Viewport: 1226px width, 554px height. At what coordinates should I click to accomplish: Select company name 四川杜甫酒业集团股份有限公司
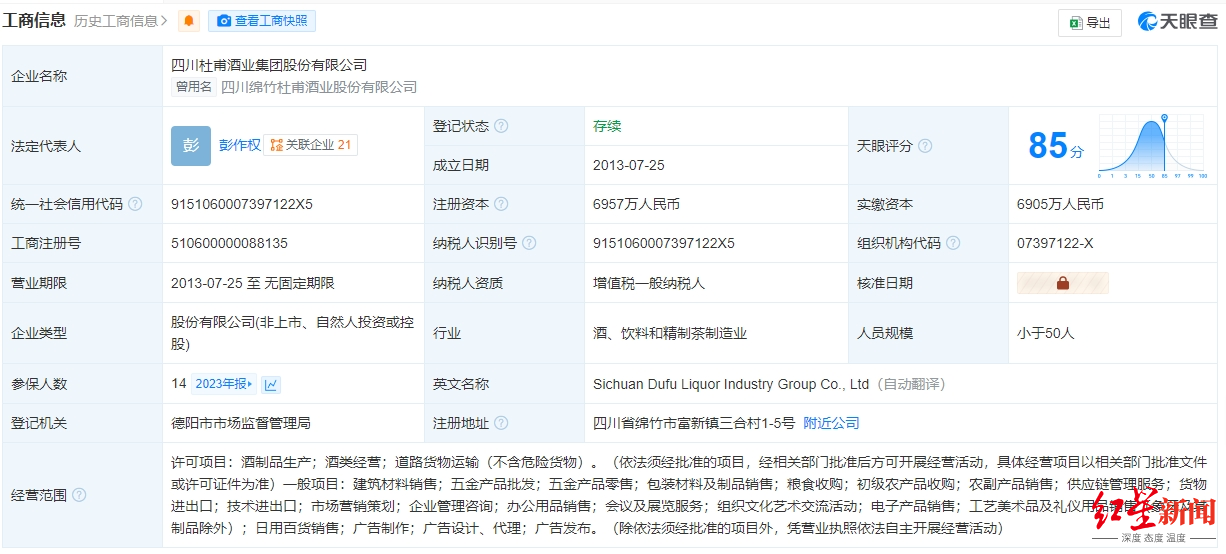coord(269,65)
